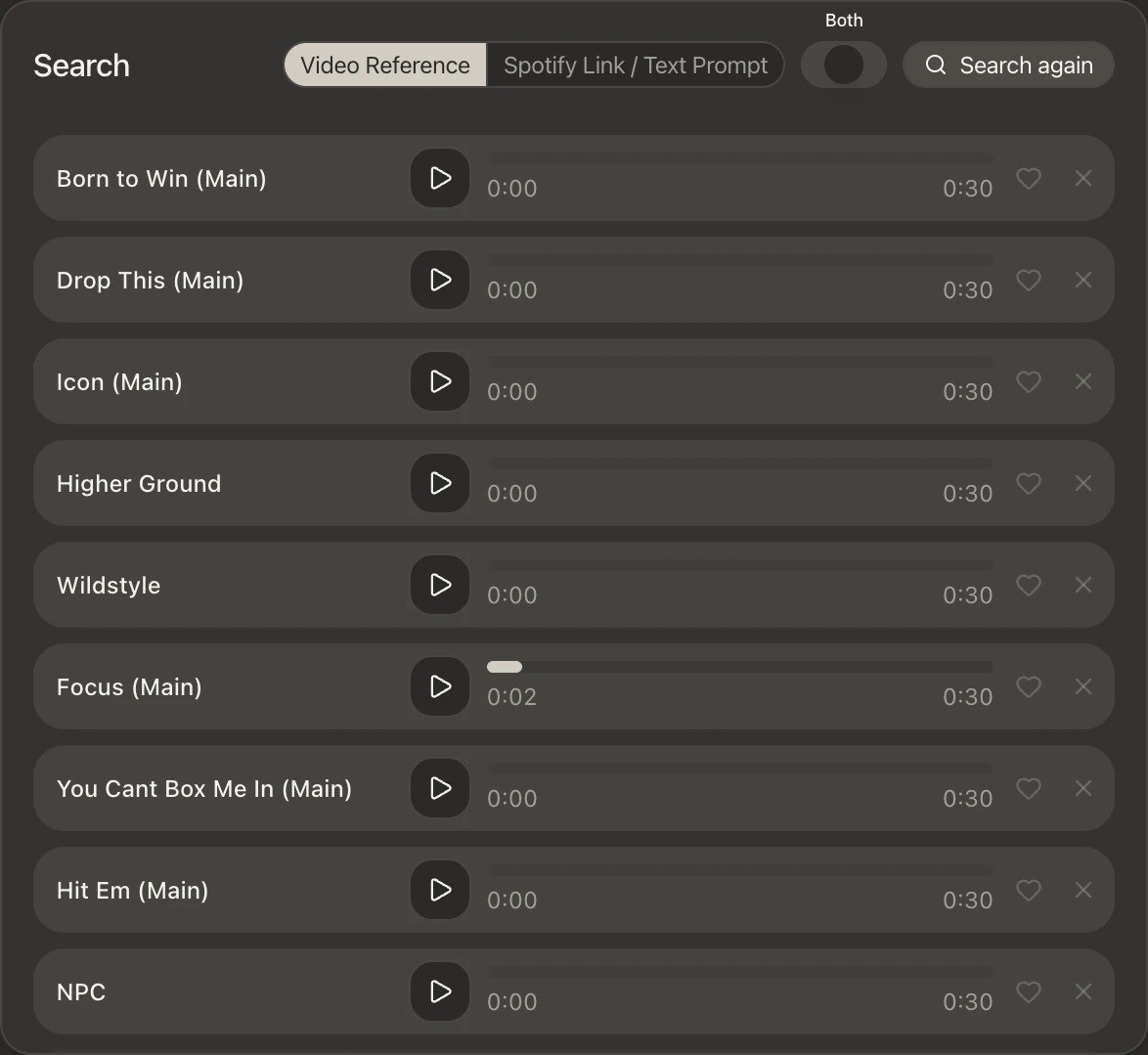Dismiss You Cant Box Me In (Main)
1148x1055 pixels.
pos(1083,788)
